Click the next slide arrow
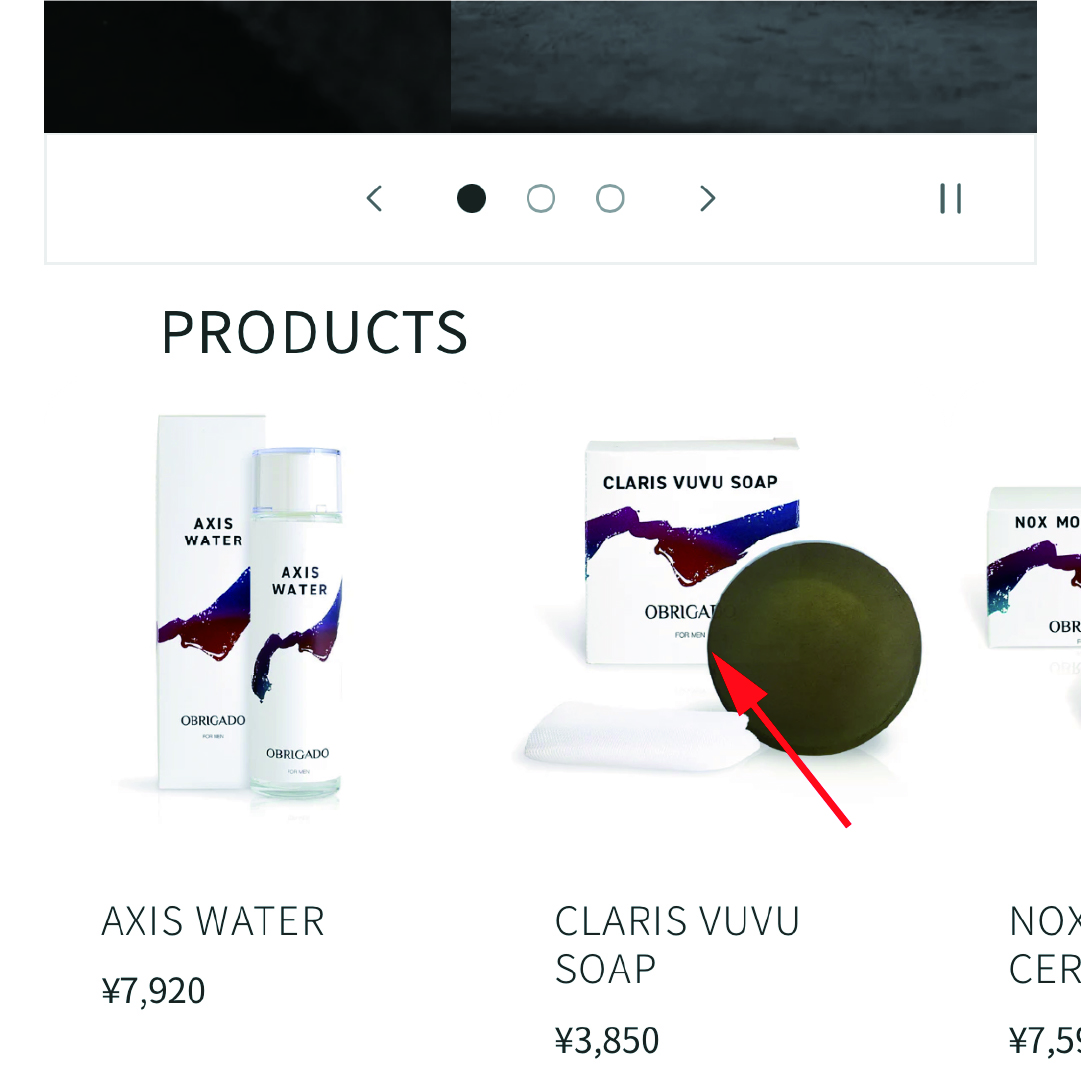The height and width of the screenshot is (1081, 1081). tap(707, 199)
